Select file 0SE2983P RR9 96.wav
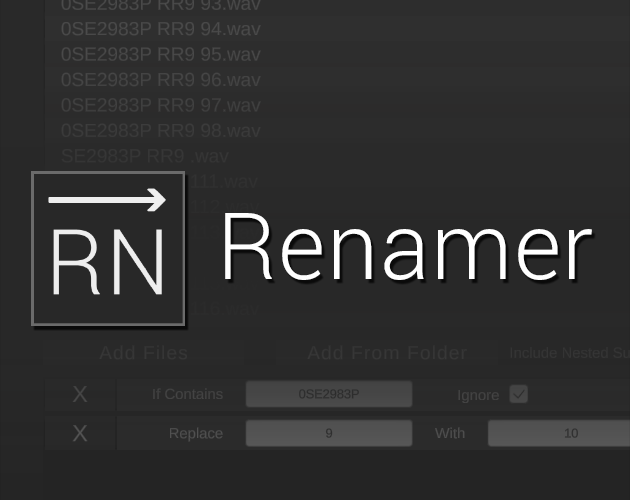This screenshot has width=630, height=500. (x=161, y=80)
